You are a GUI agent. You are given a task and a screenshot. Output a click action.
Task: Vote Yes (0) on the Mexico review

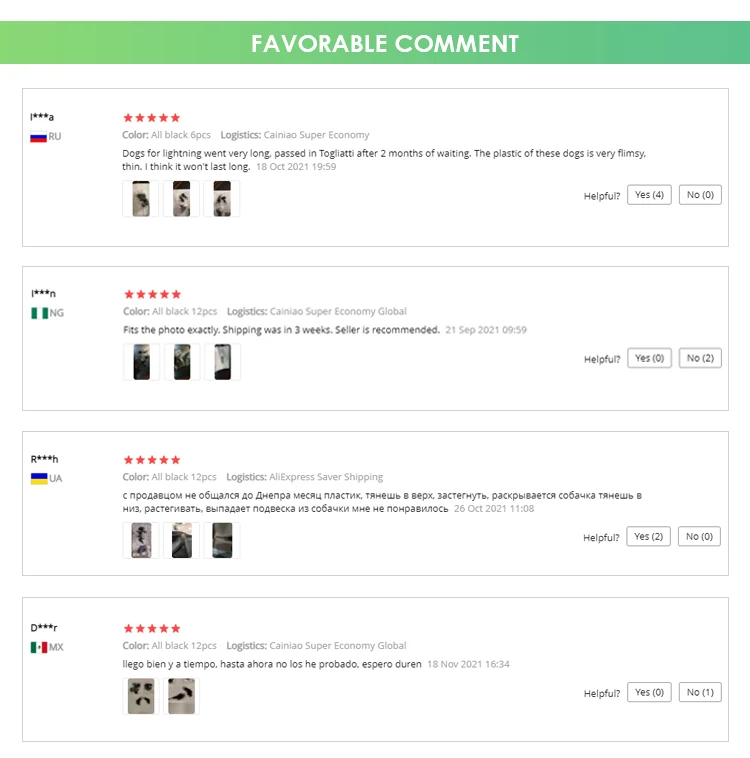click(649, 692)
